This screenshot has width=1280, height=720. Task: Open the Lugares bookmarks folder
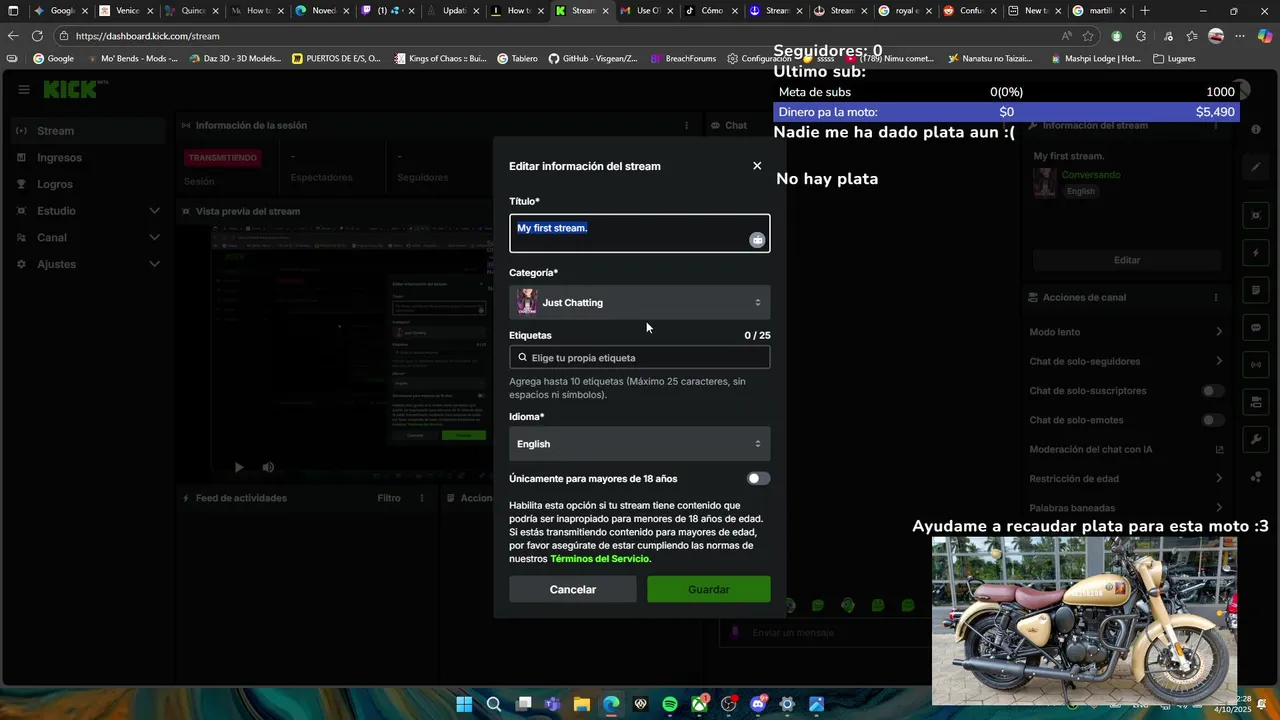point(1175,59)
